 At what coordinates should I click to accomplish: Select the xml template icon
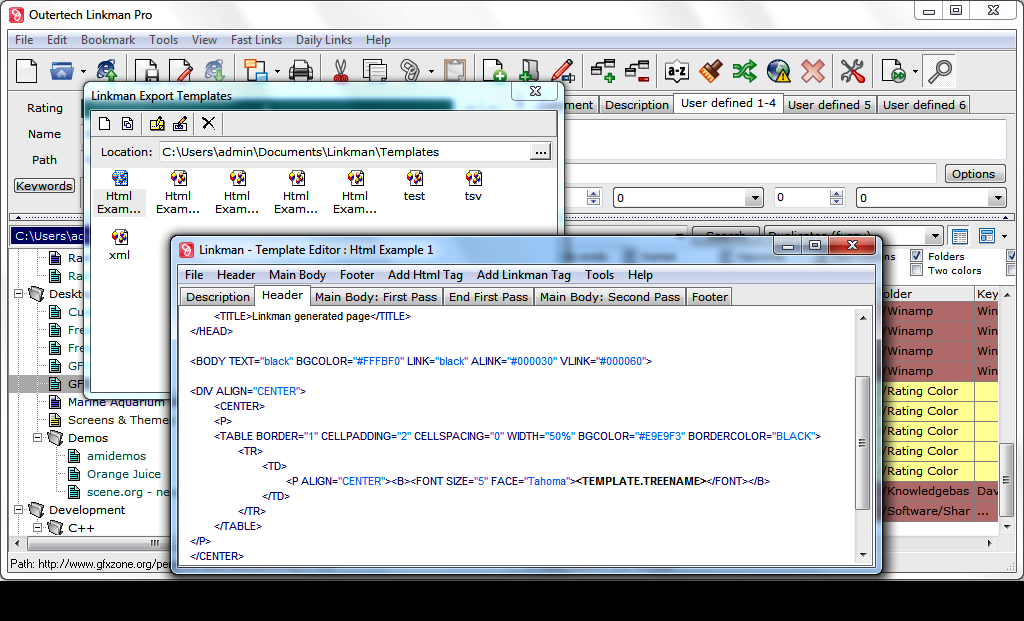[119, 245]
